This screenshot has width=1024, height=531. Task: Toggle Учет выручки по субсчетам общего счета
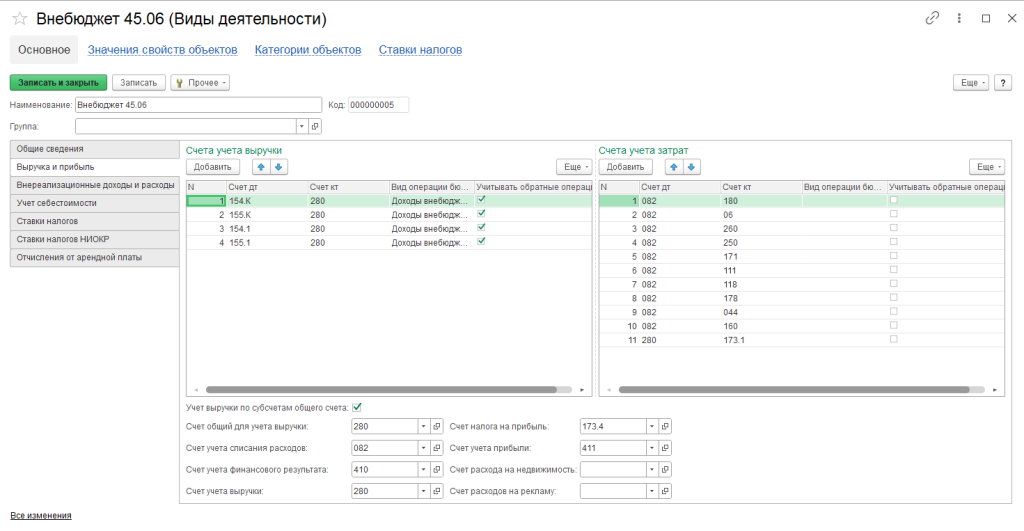(357, 407)
